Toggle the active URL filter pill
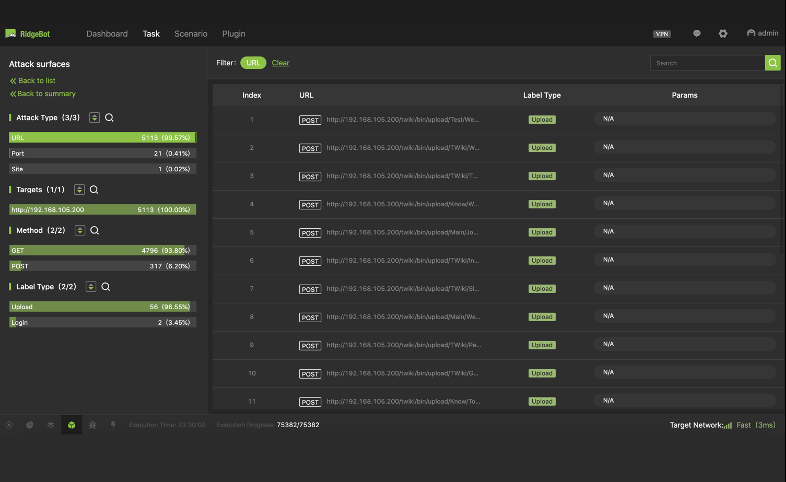 [253, 63]
